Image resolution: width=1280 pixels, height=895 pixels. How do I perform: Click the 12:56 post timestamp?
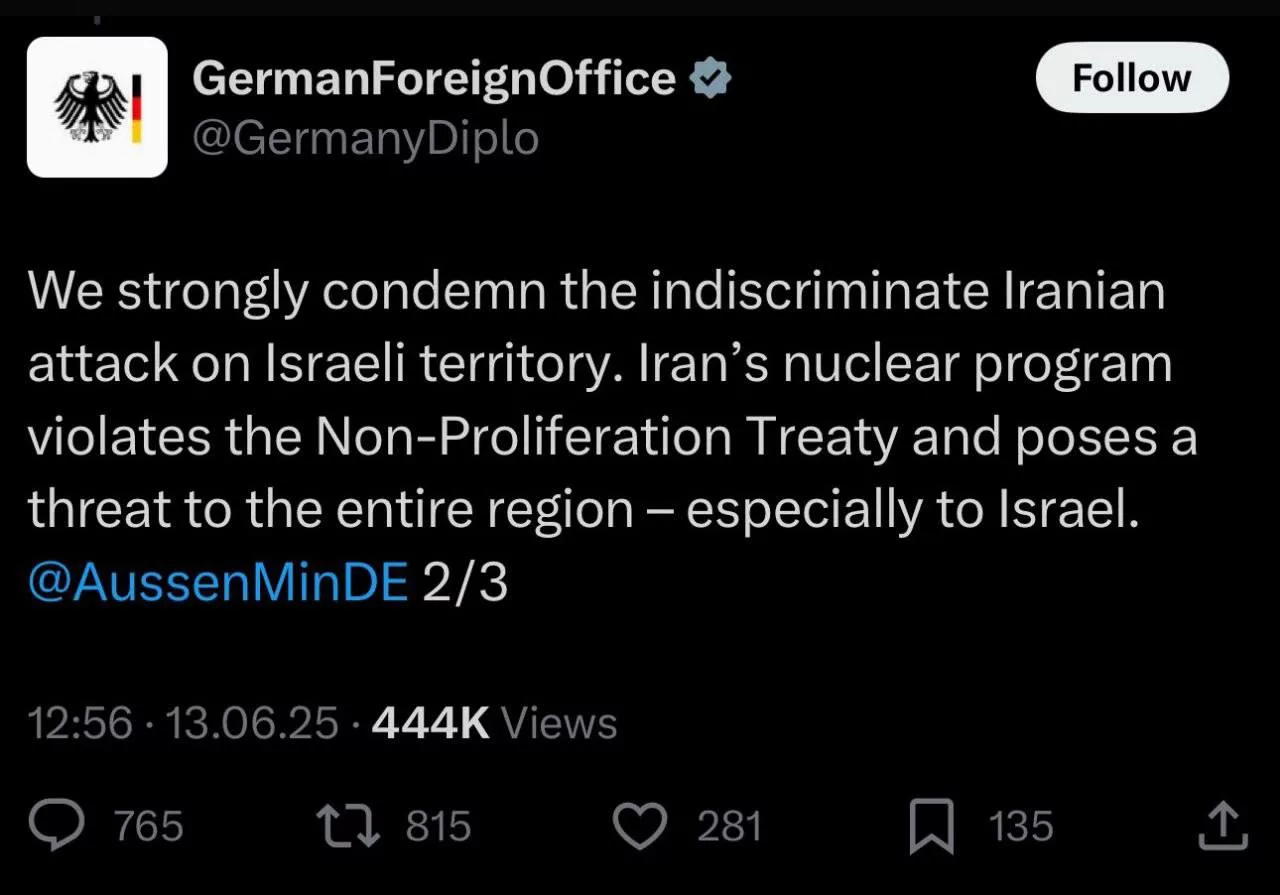[x=80, y=723]
